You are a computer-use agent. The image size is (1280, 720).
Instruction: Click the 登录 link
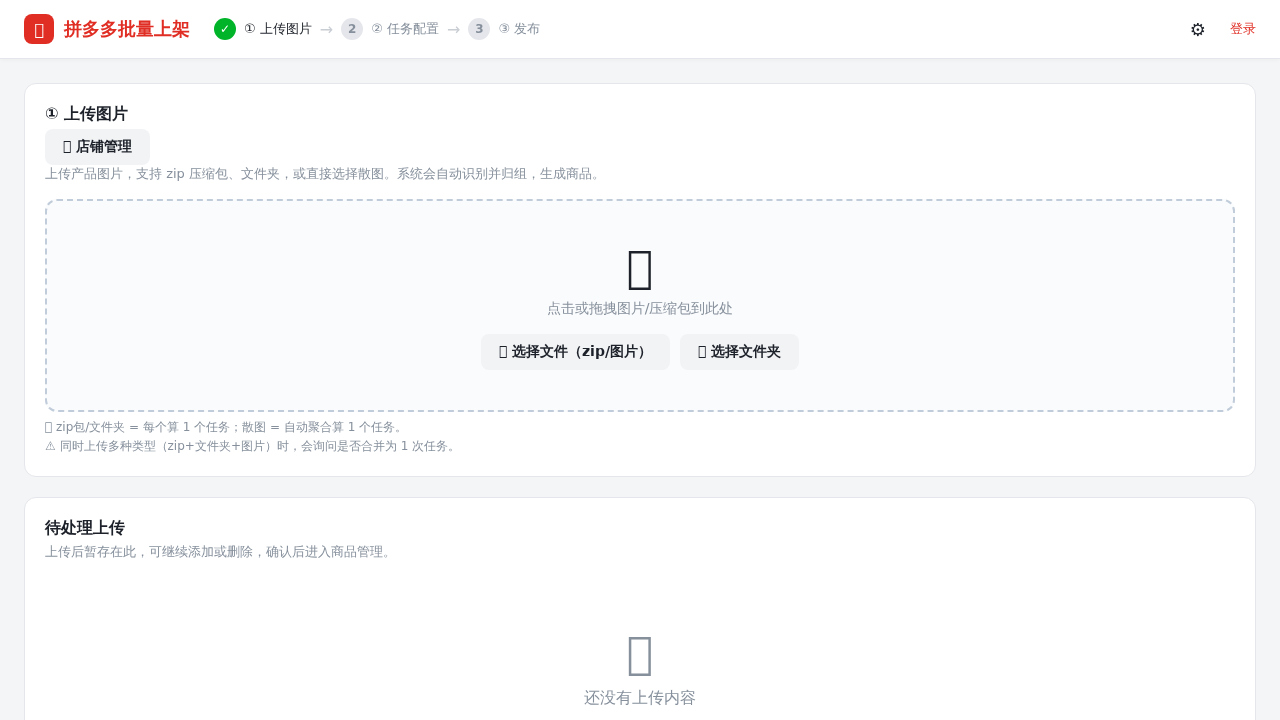[x=1243, y=29]
